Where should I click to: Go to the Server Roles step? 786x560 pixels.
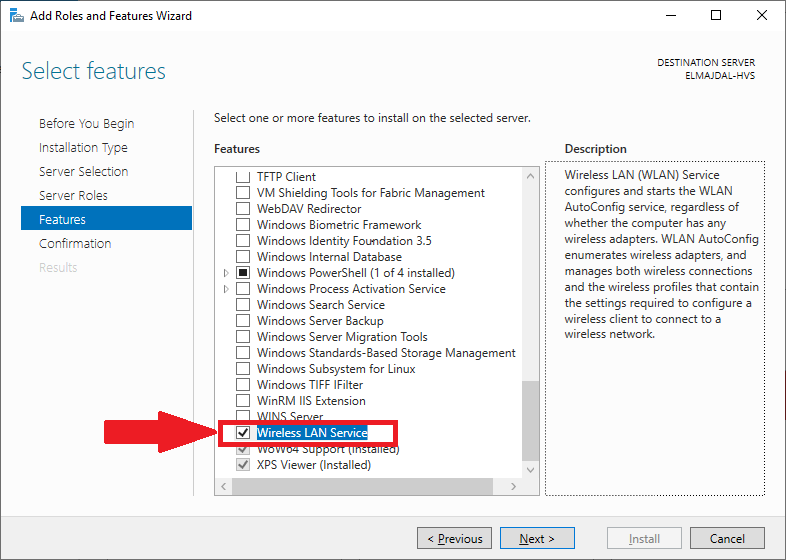coord(73,195)
